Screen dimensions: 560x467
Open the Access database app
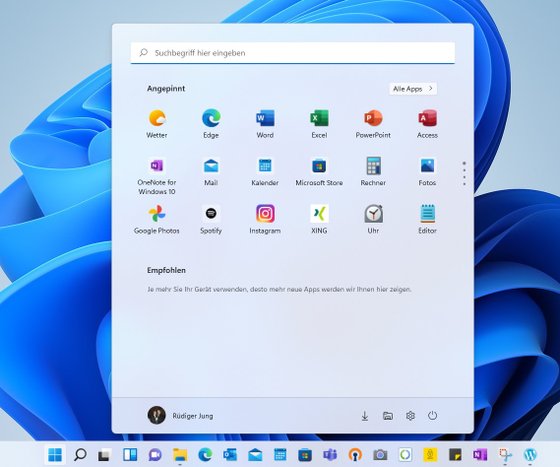coord(427,124)
